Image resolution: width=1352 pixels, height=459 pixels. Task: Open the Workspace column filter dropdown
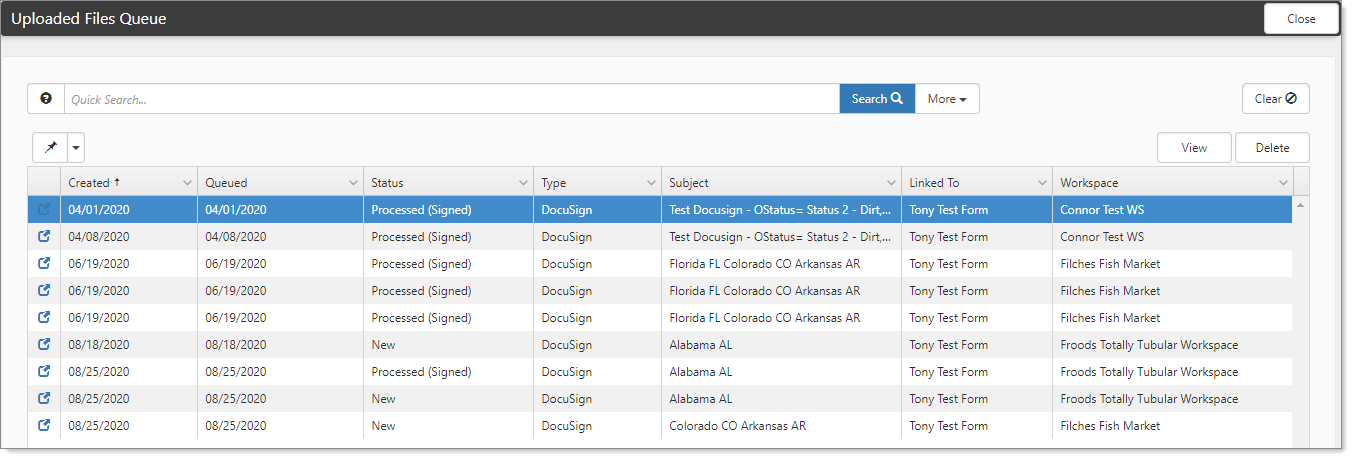point(1283,183)
